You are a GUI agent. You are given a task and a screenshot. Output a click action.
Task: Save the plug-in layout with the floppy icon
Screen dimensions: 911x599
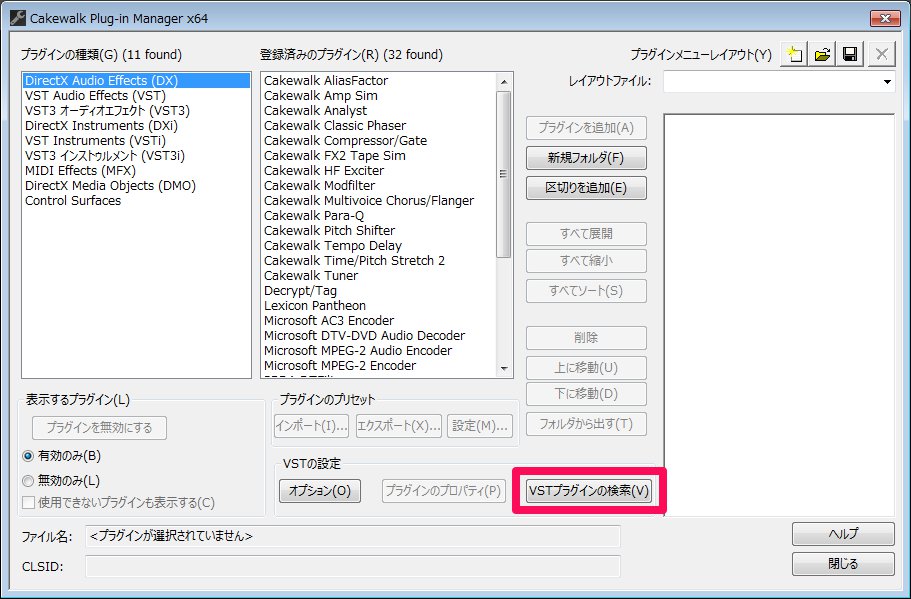tap(850, 55)
